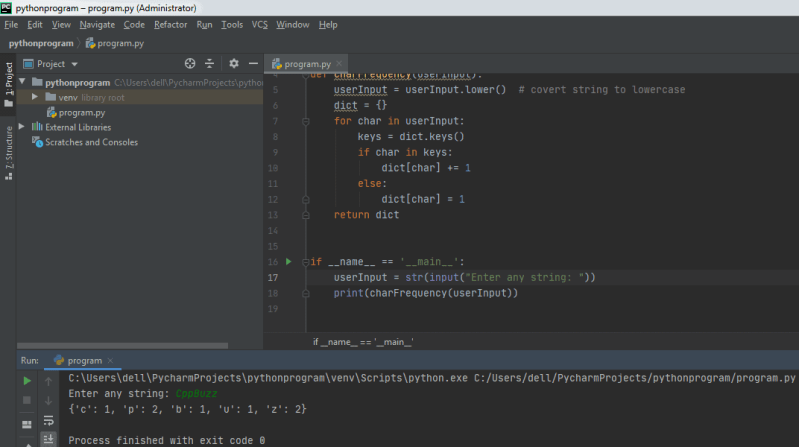The image size is (799, 447).
Task: Fold the if __name__ block at line 16
Action: (306, 262)
